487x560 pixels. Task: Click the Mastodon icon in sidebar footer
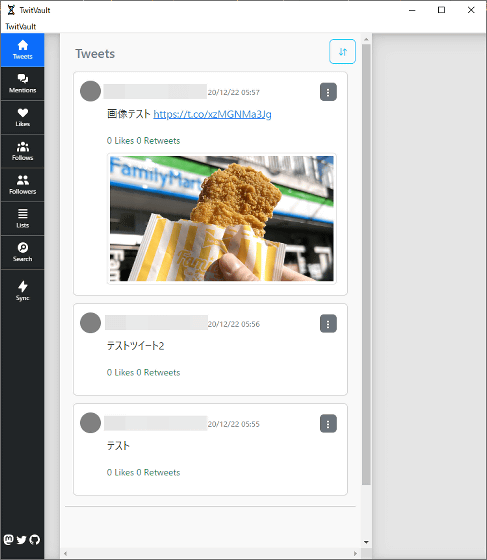click(x=9, y=540)
